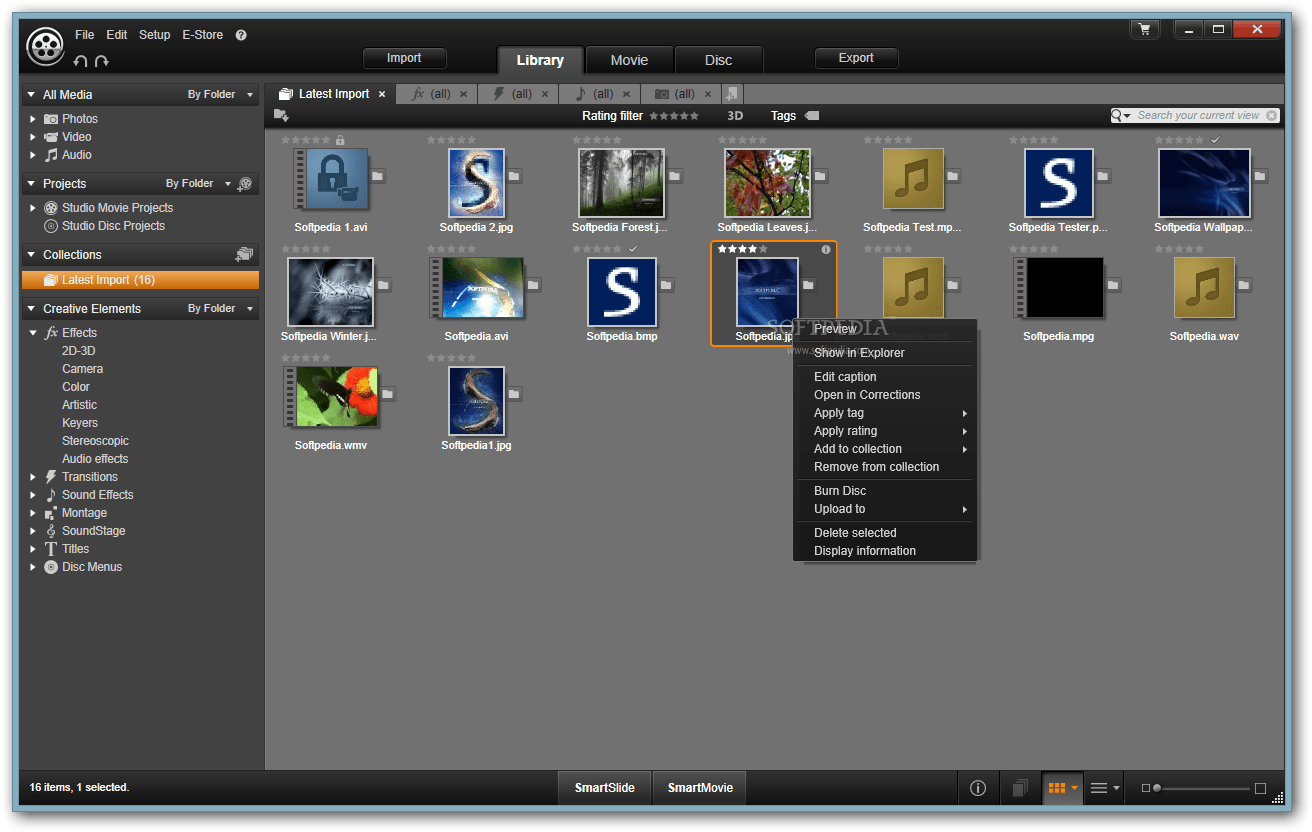The image size is (1312, 832).
Task: Click the magnifier icon in the search bar
Action: pos(1117,115)
